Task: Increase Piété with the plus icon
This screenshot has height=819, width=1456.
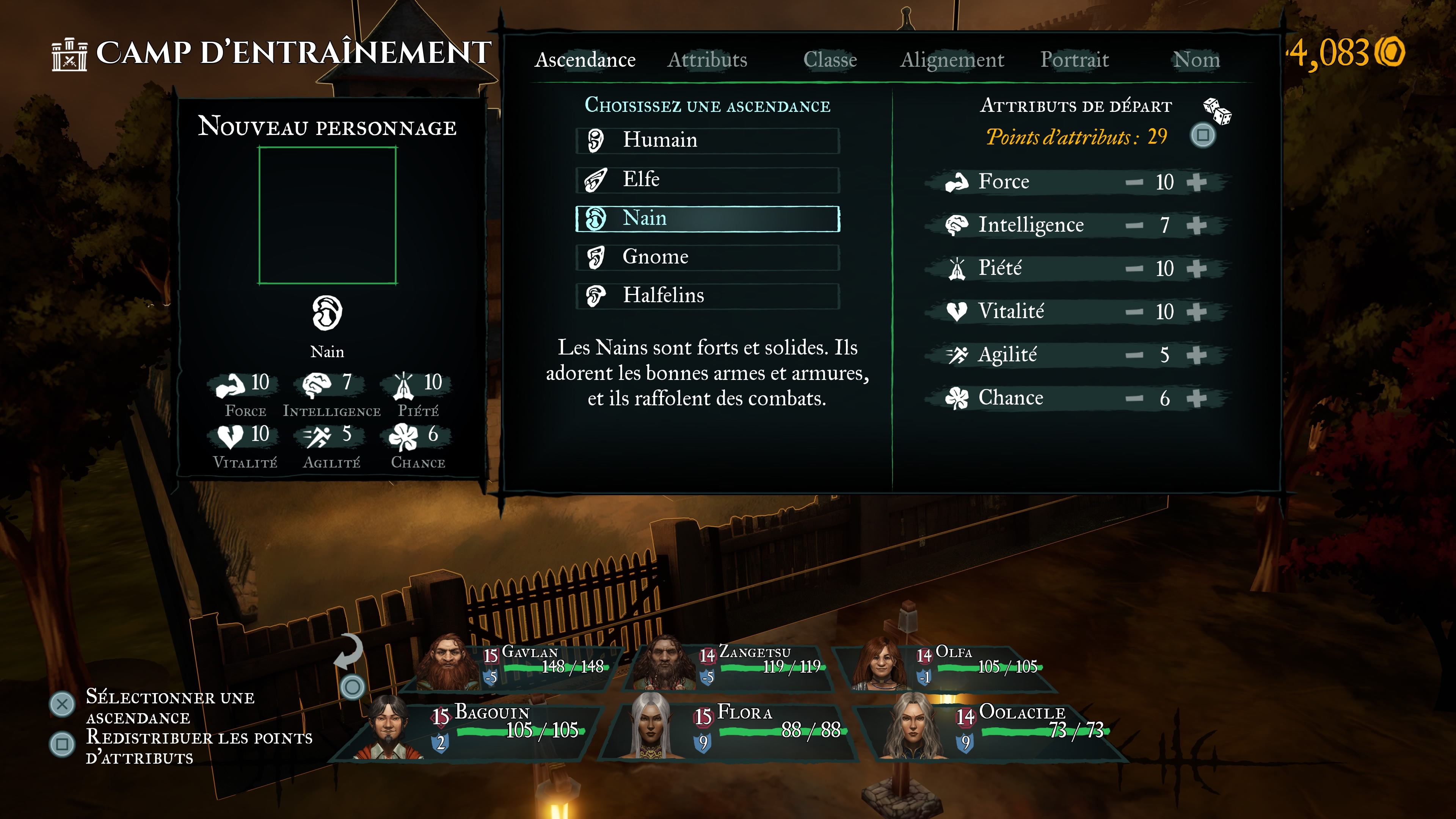Action: (x=1197, y=268)
